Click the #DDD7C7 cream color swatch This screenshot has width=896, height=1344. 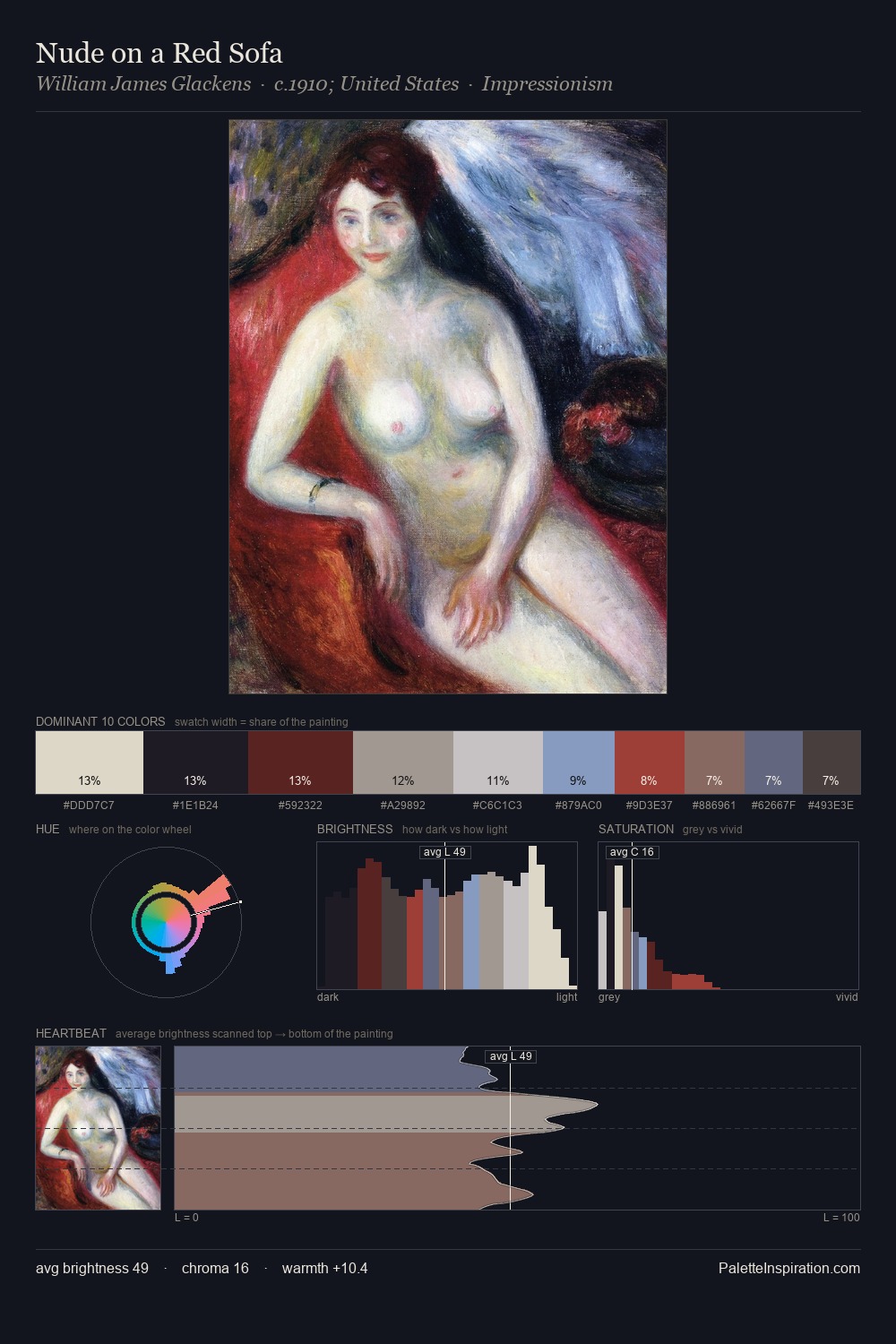tap(90, 762)
